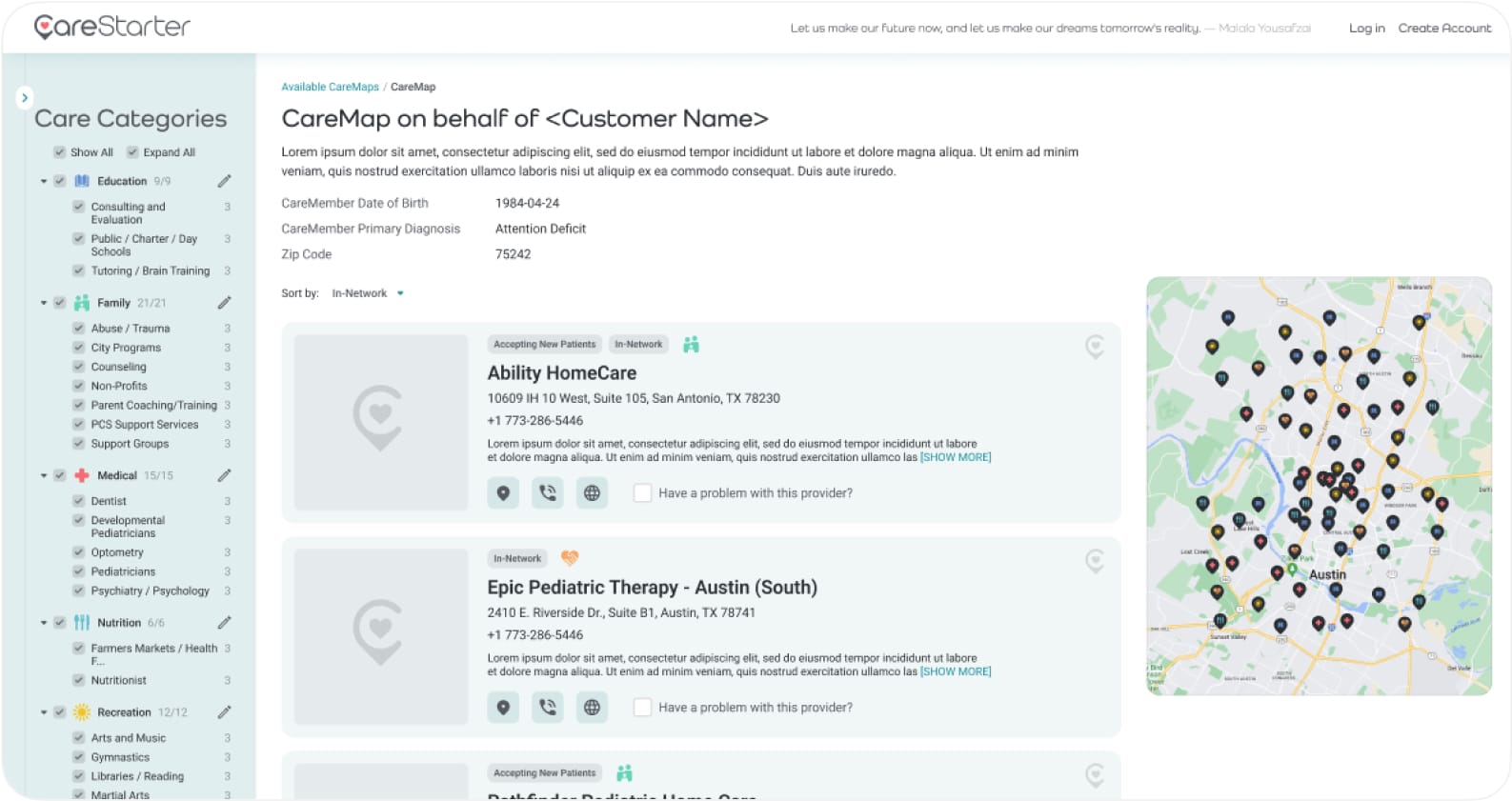Click the Austin label on the map

pyautogui.click(x=1327, y=575)
